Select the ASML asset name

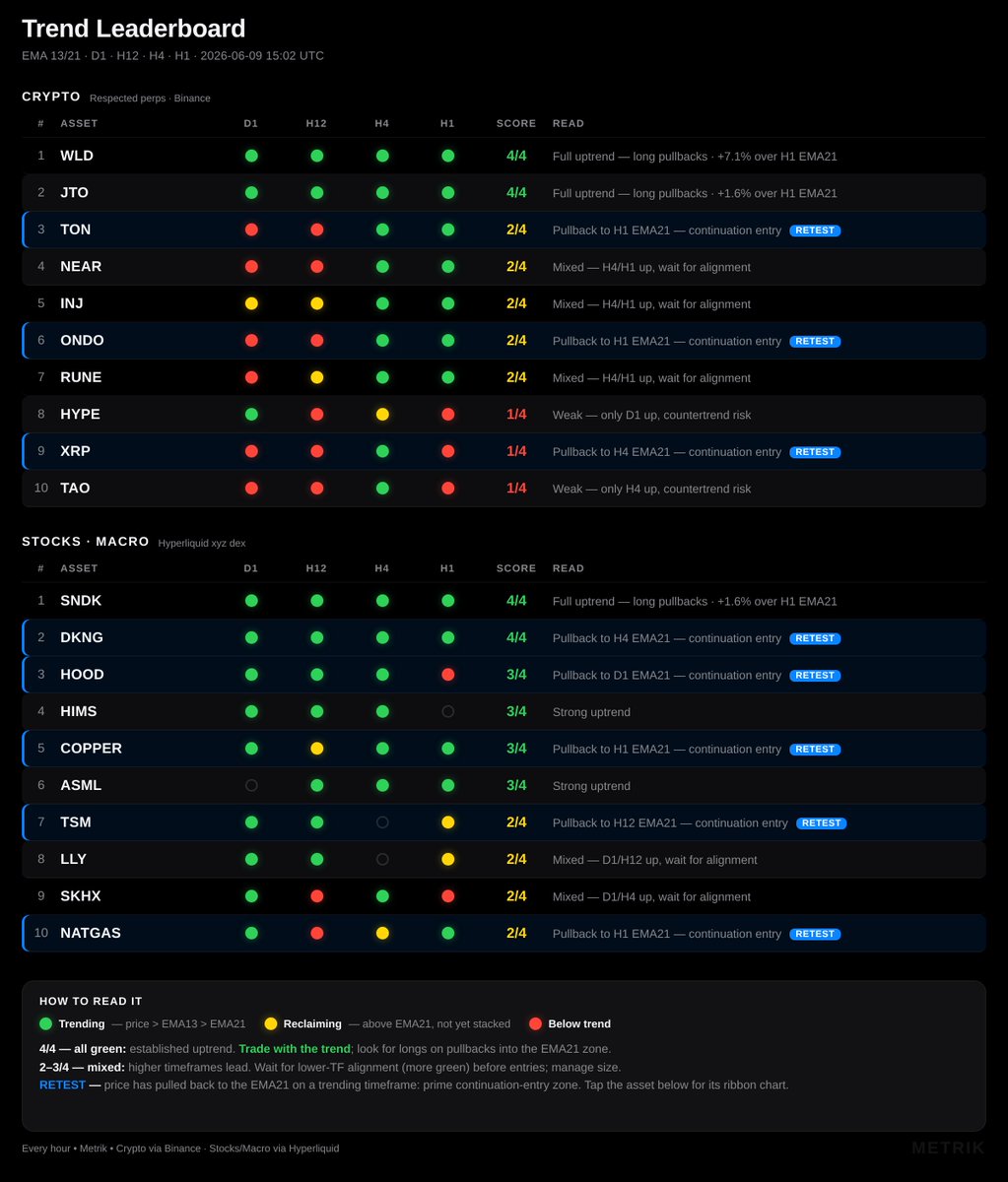click(81, 785)
